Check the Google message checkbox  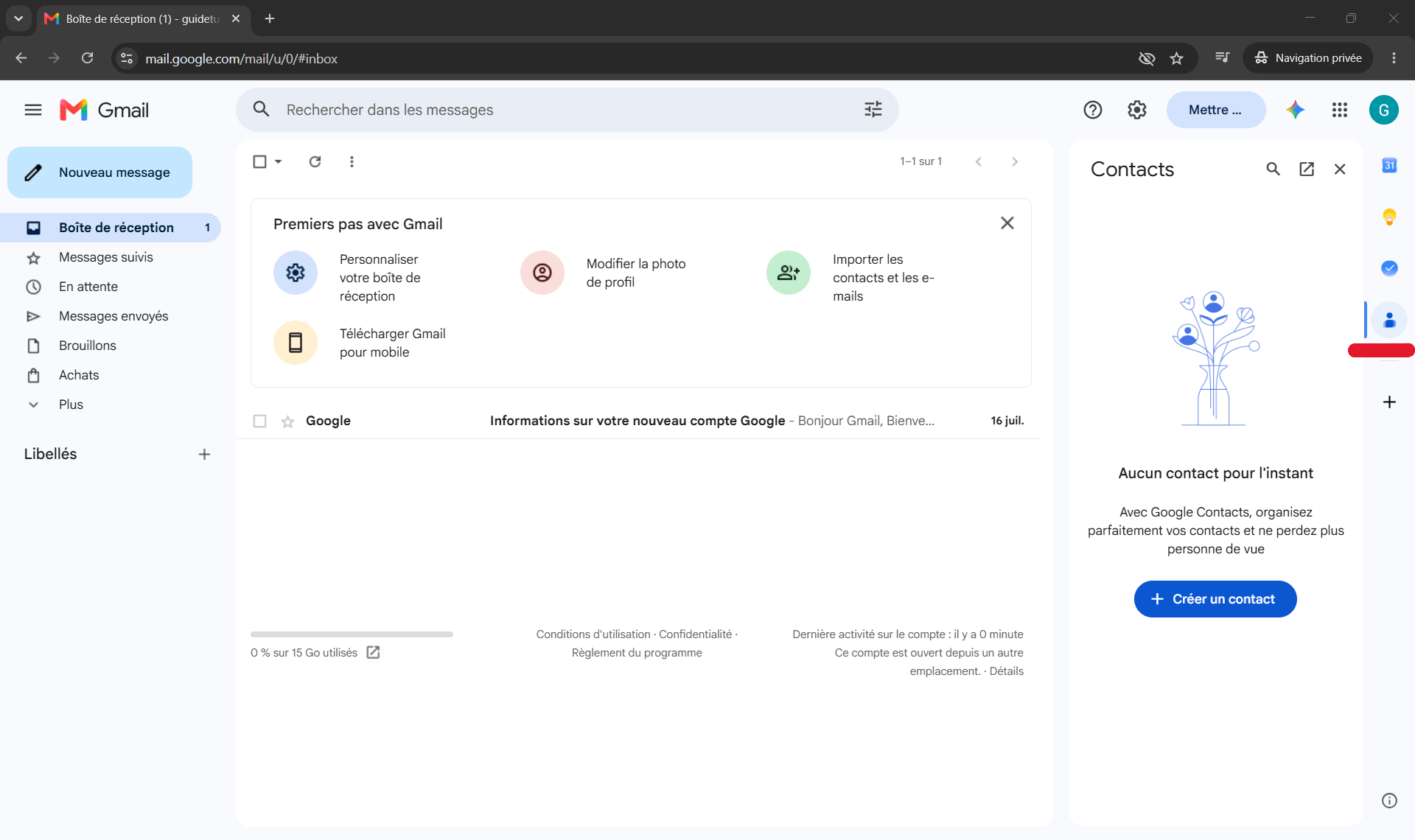click(x=259, y=421)
